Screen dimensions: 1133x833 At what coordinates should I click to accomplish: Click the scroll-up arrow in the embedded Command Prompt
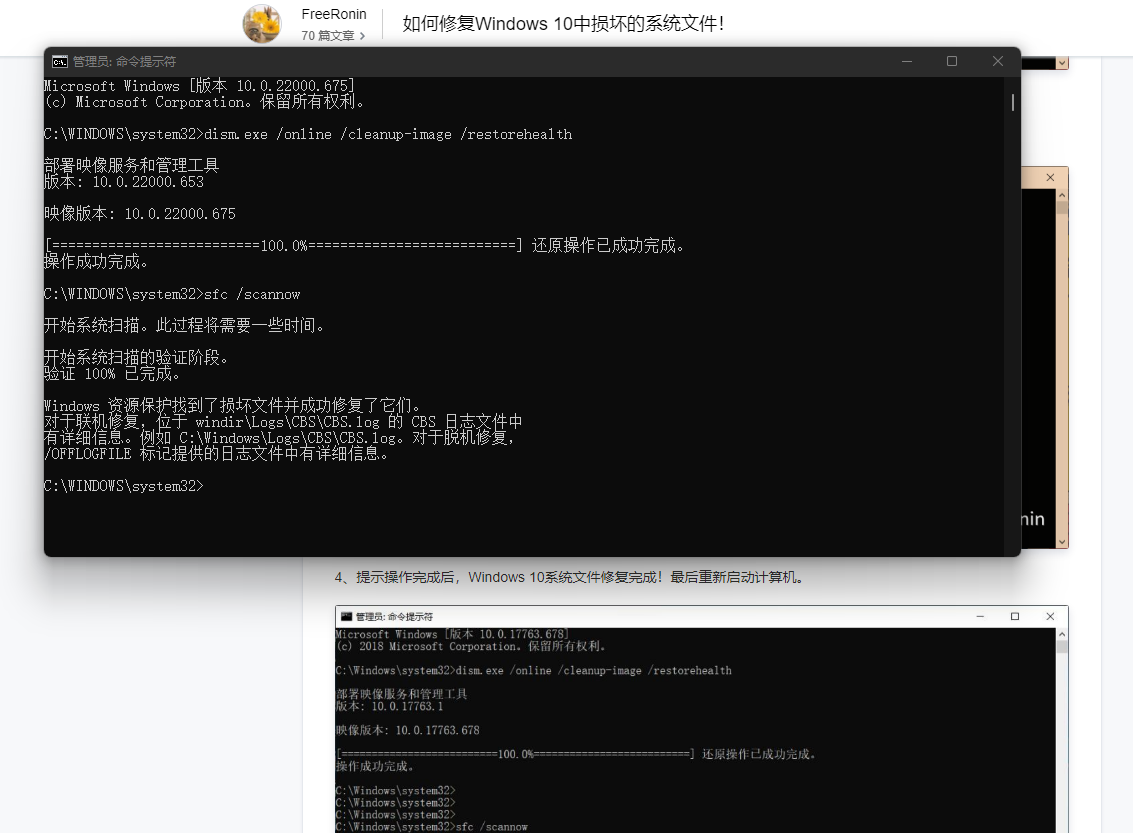pyautogui.click(x=1061, y=634)
